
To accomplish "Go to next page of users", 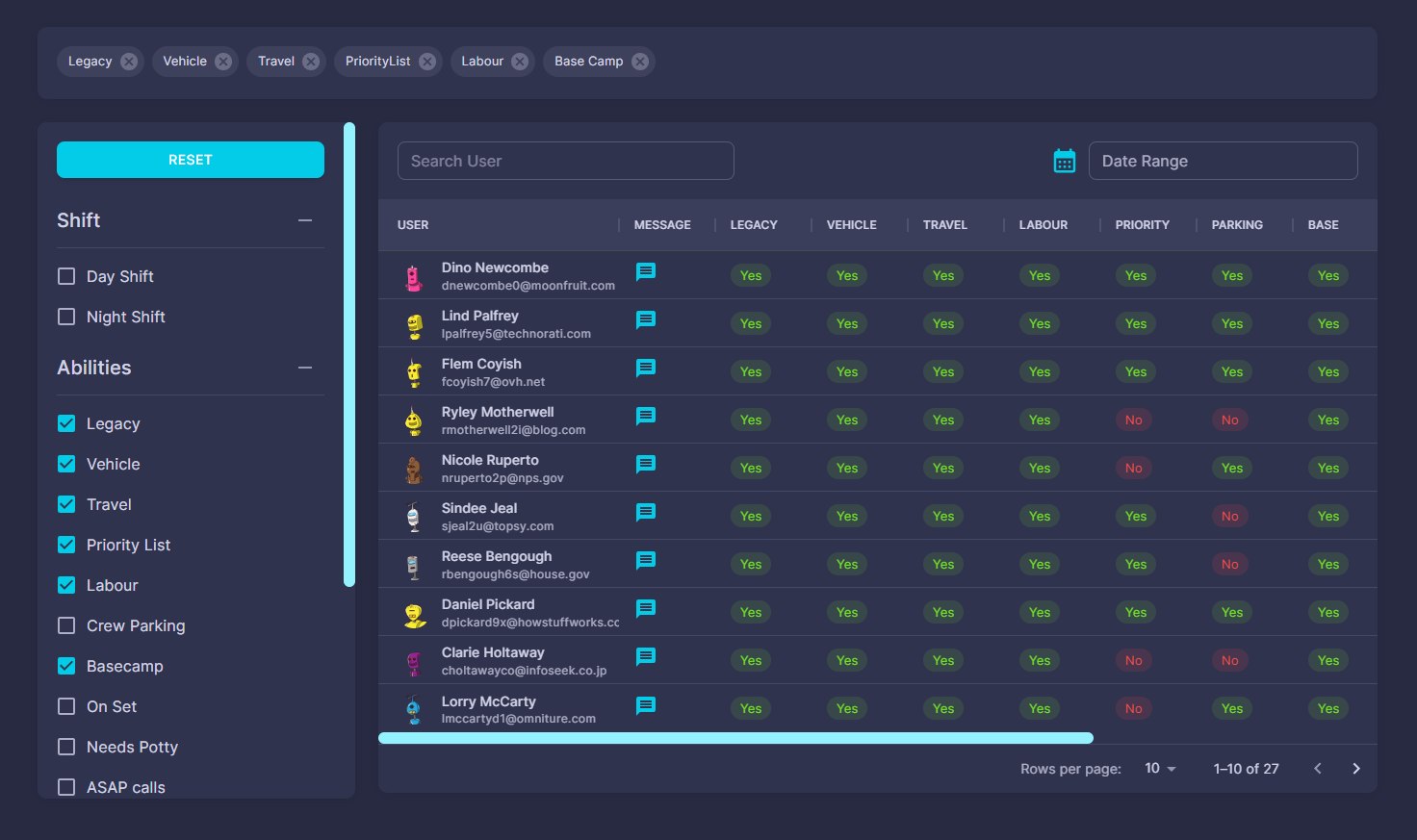I will point(1356,768).
